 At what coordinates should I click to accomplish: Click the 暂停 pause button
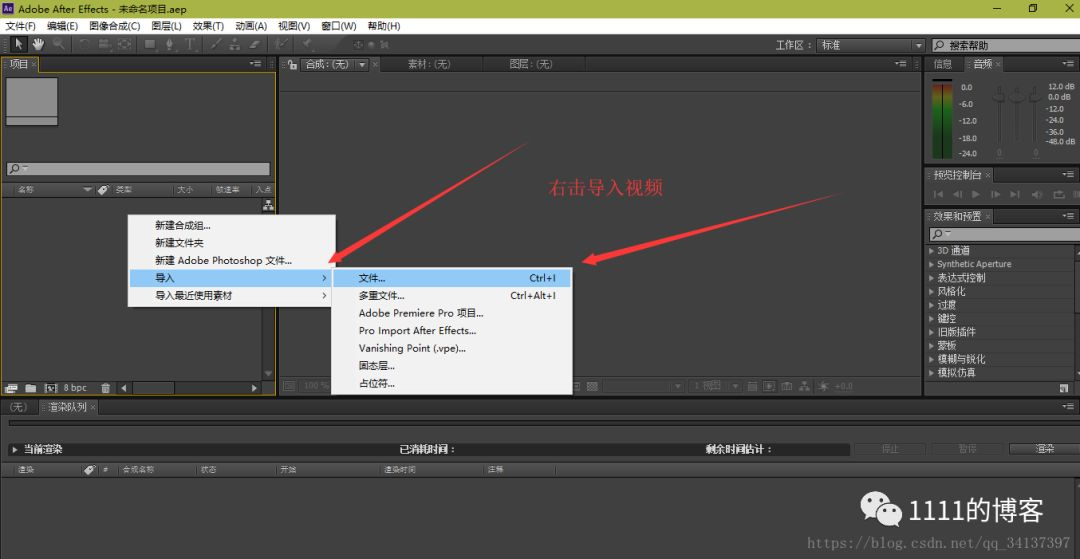pyautogui.click(x=967, y=449)
